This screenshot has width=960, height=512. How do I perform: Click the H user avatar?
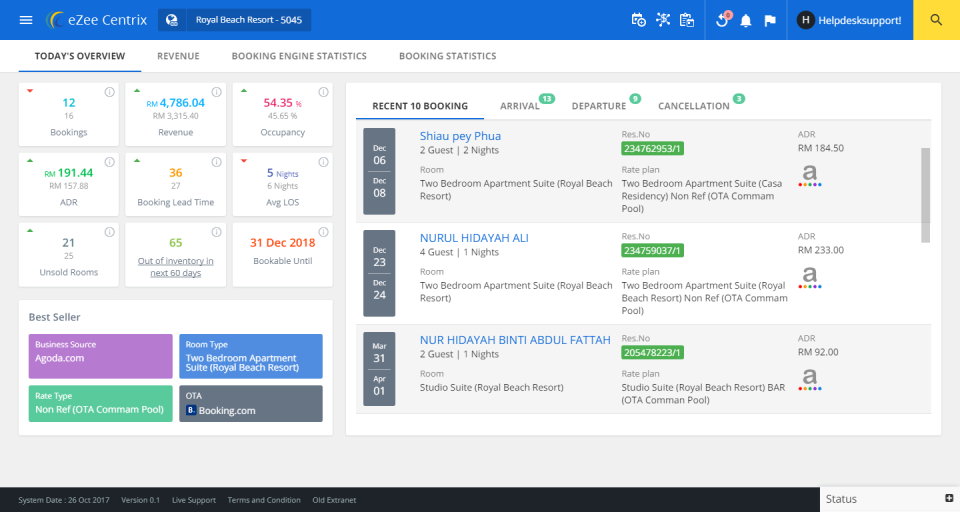(x=805, y=20)
